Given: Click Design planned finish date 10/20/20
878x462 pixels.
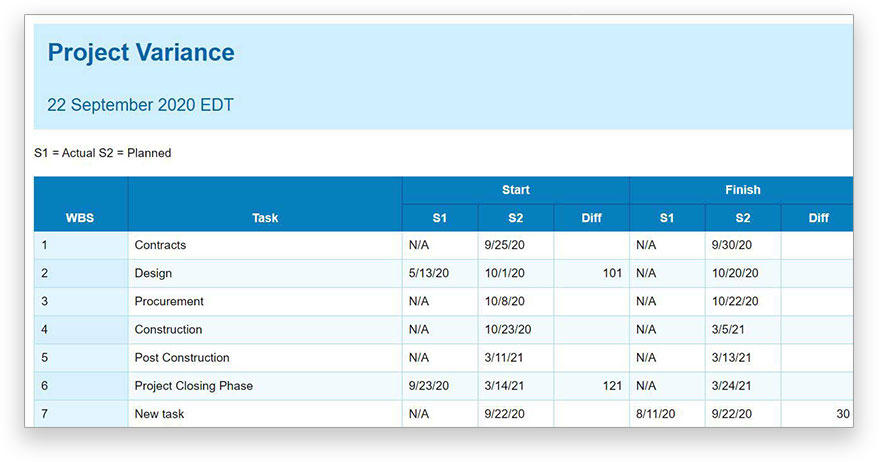Looking at the screenshot, I should [x=735, y=273].
